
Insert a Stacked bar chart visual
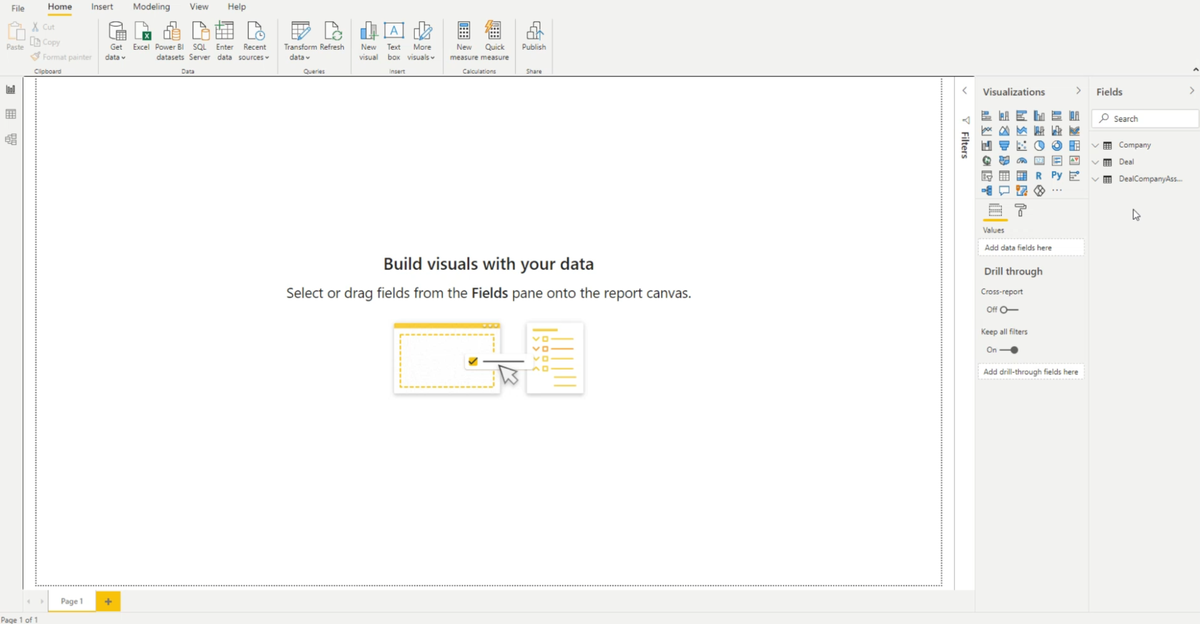(x=986, y=115)
